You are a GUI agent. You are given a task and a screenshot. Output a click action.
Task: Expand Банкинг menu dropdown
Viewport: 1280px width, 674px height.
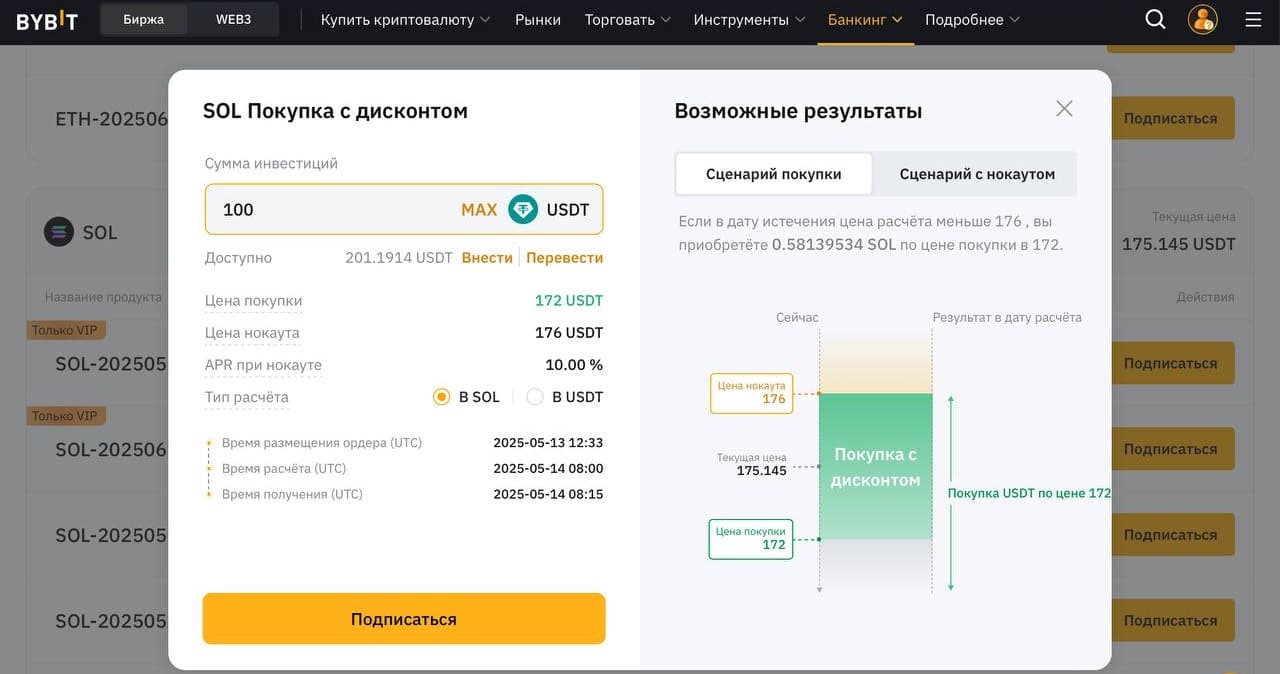tap(865, 19)
